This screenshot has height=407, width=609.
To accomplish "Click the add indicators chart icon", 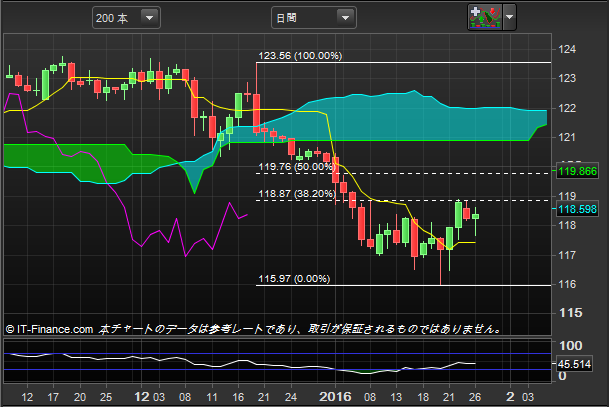I will click(x=485, y=17).
